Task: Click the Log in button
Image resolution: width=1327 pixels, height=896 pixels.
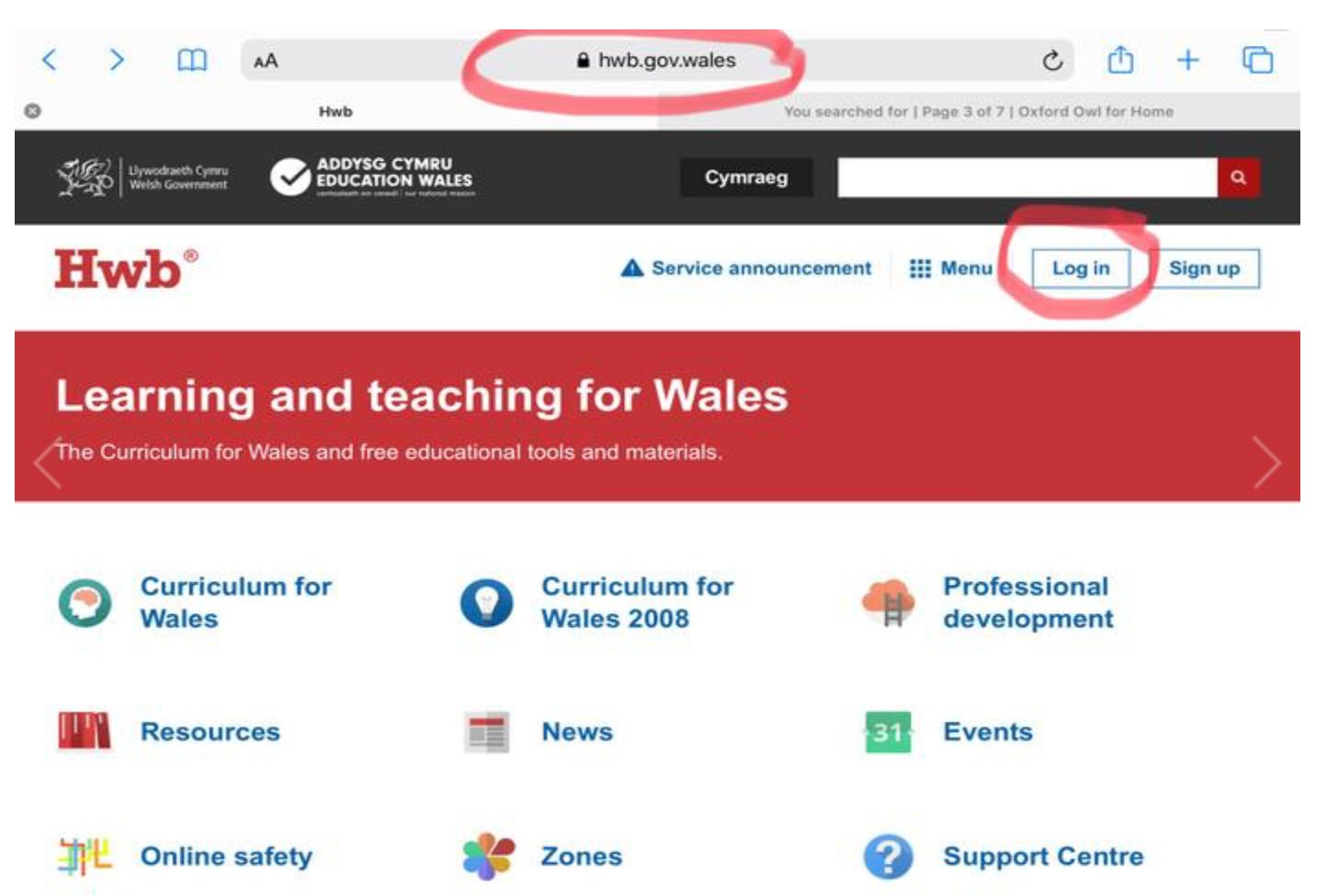Action: pyautogui.click(x=1081, y=268)
